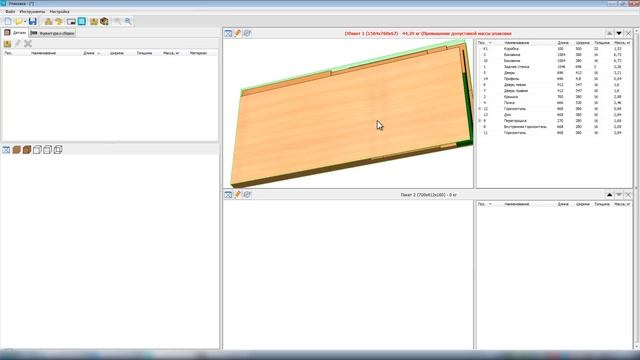Move Пакет 1 down with the black down arrow
The image size is (640, 360).
tap(619, 33)
